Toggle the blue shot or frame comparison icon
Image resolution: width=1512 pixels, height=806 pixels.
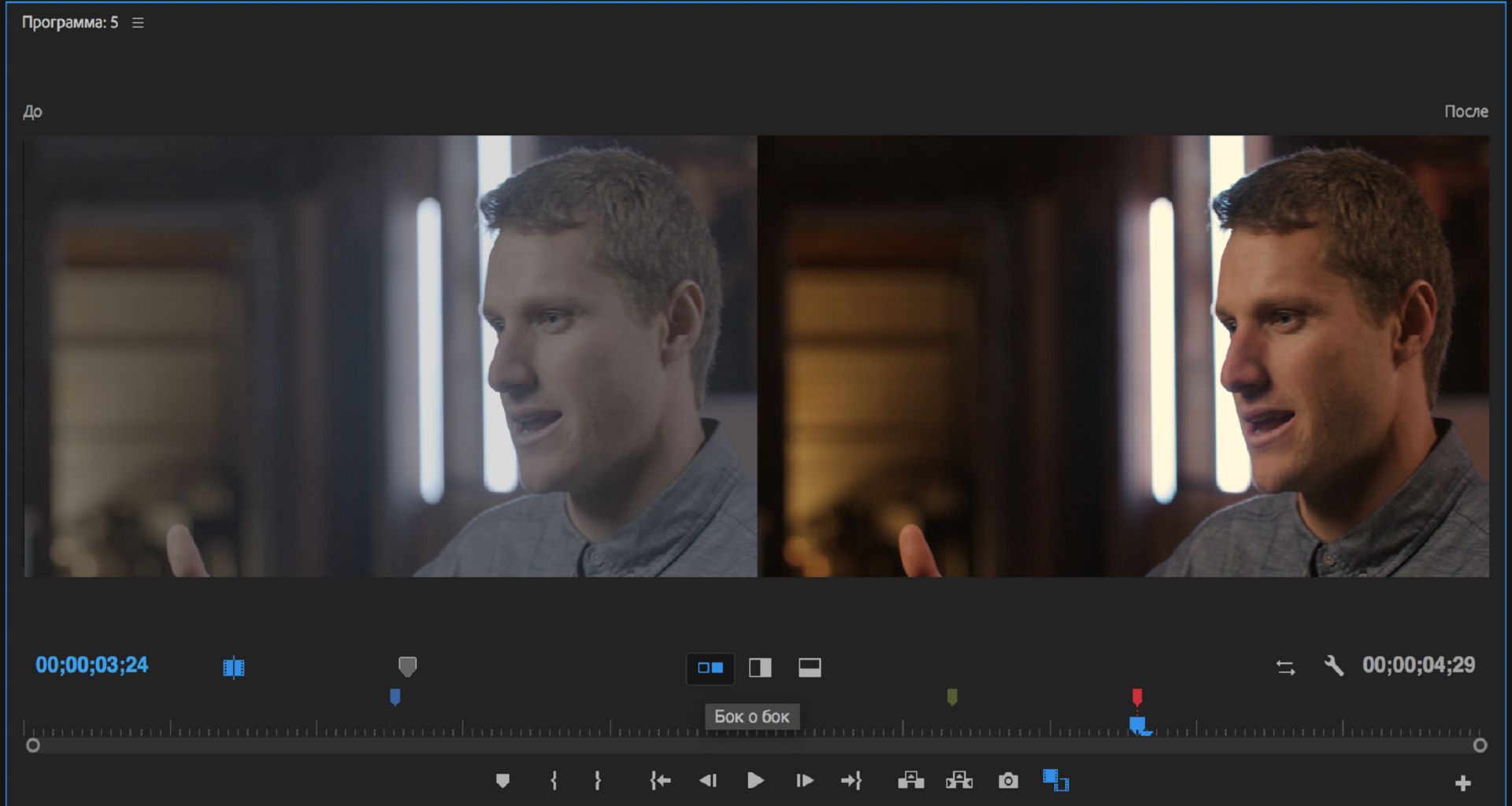coord(234,667)
